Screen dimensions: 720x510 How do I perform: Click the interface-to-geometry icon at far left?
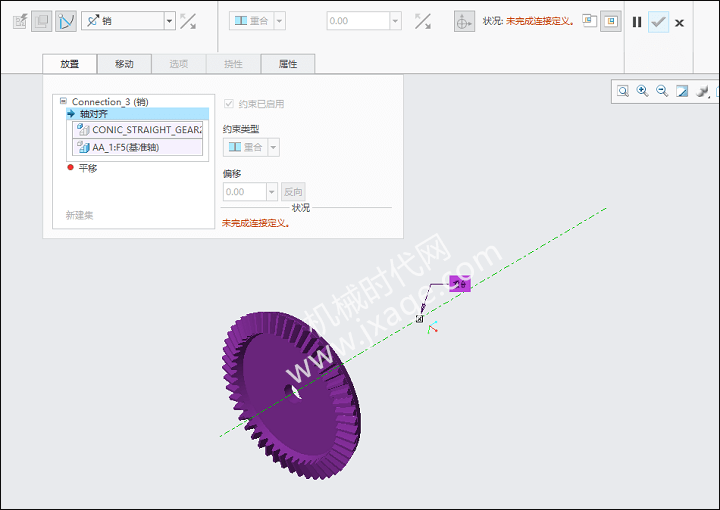[19, 21]
